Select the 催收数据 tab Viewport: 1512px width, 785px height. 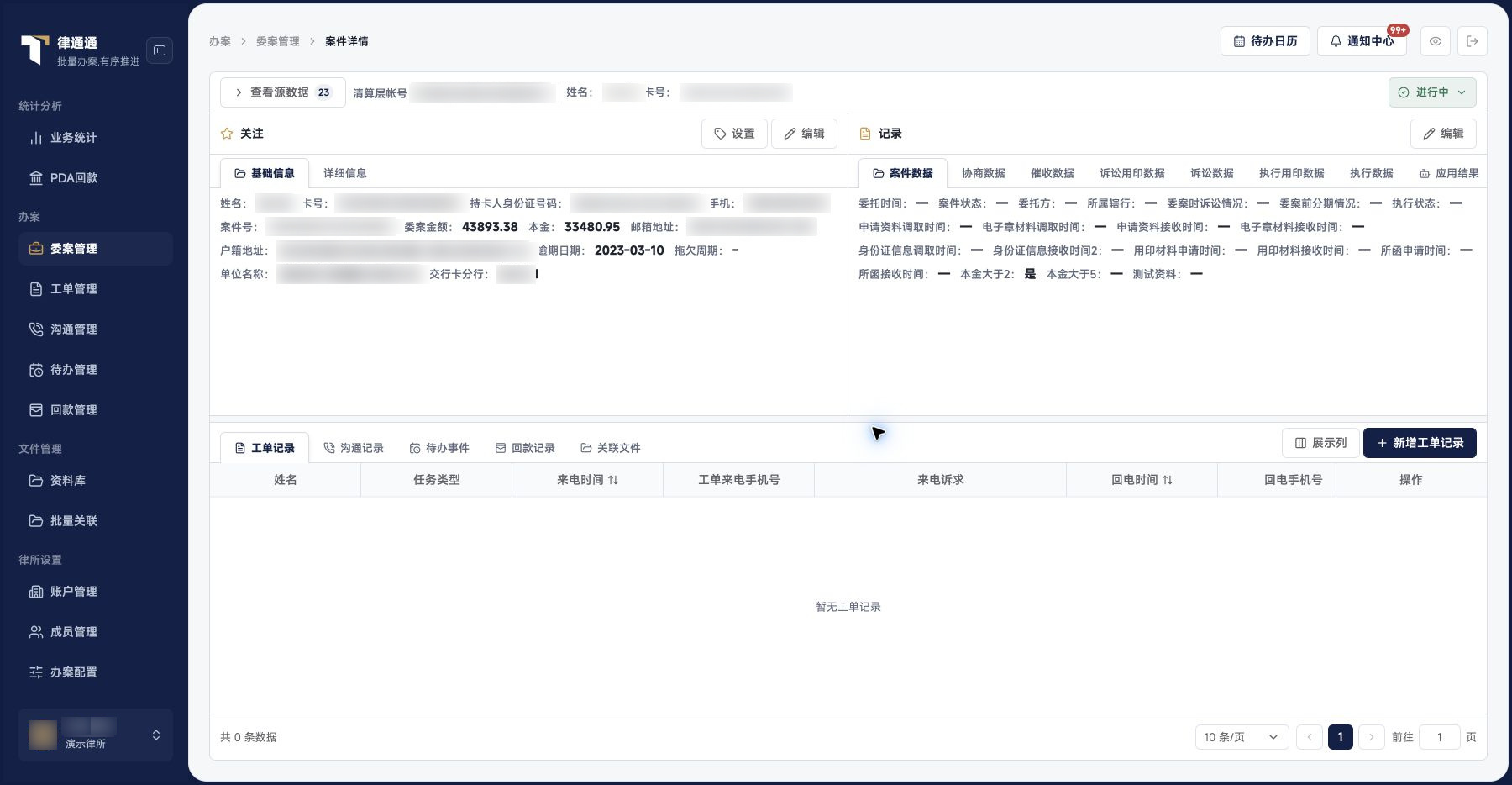point(1053,173)
